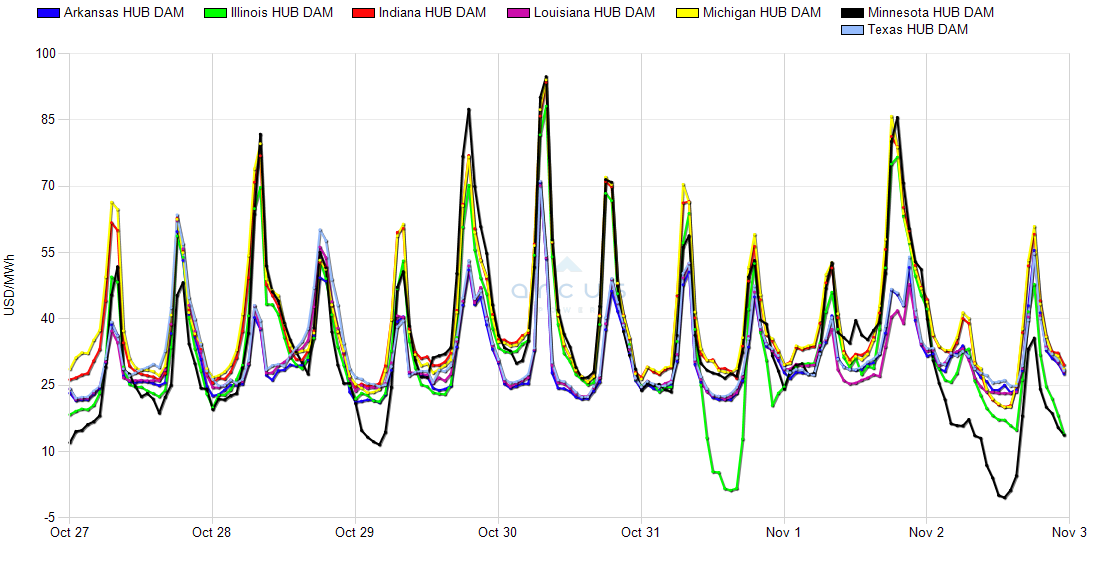Toggle Texas HUB DAM legend text
The height and width of the screenshot is (570, 1100).
pyautogui.click(x=917, y=30)
